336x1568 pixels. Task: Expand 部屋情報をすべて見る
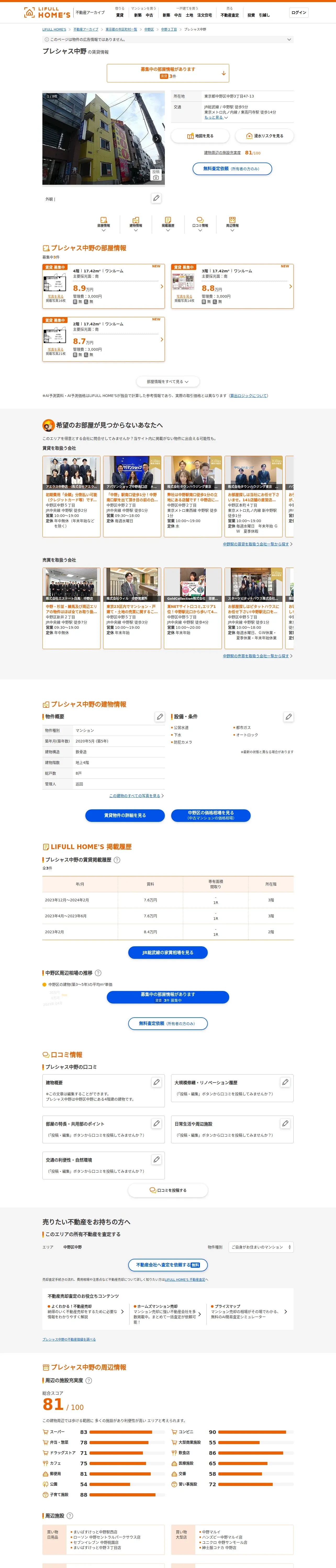tap(168, 382)
